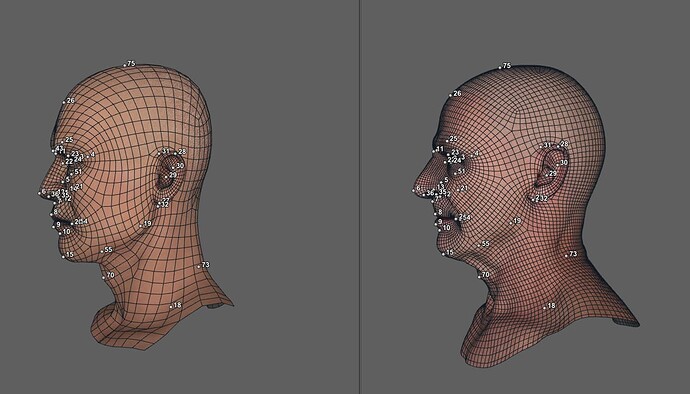Pick landmark 4 on the right head's temple
This screenshot has height=394, width=690.
point(472,155)
